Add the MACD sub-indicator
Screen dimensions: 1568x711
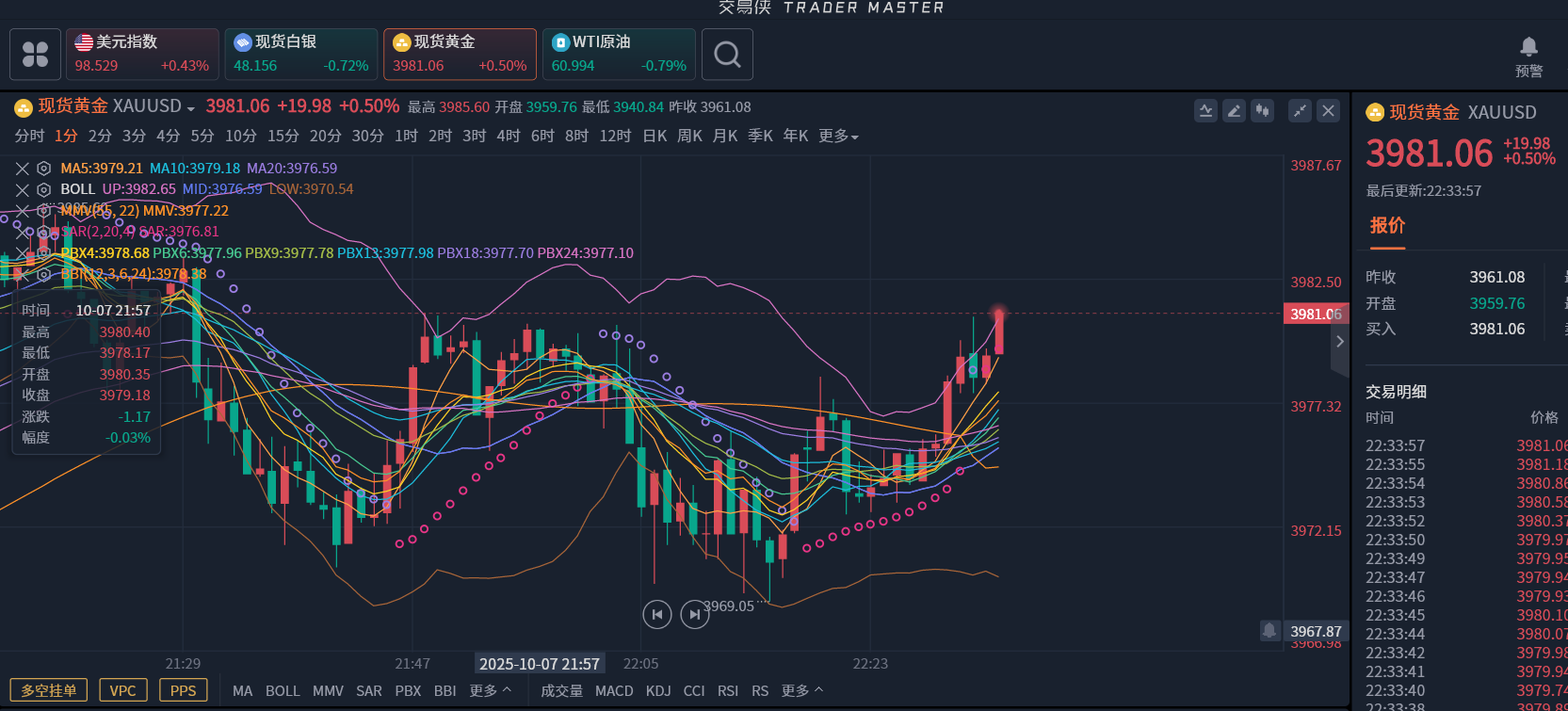[614, 690]
